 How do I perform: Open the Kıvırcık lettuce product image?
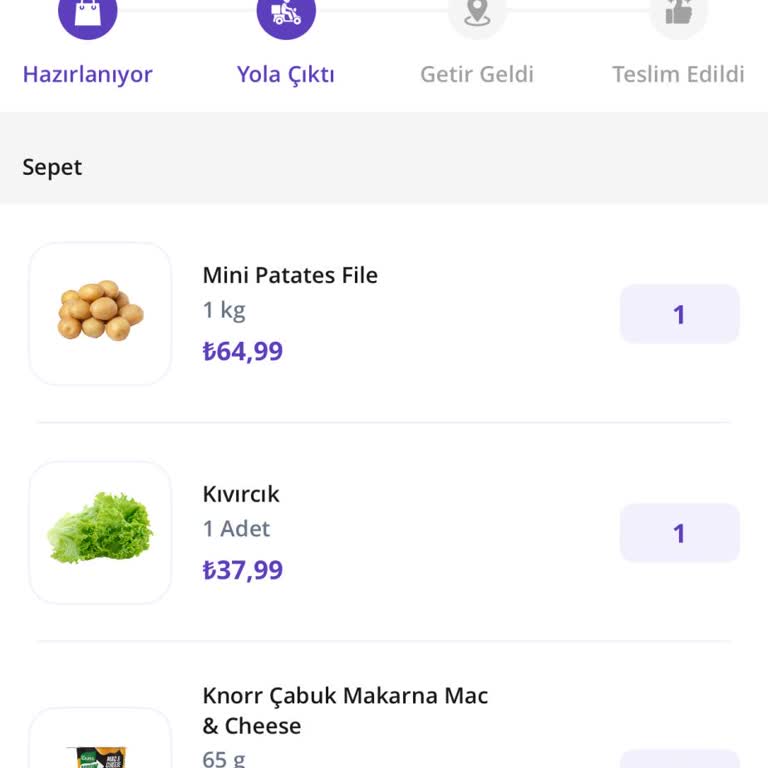point(100,532)
